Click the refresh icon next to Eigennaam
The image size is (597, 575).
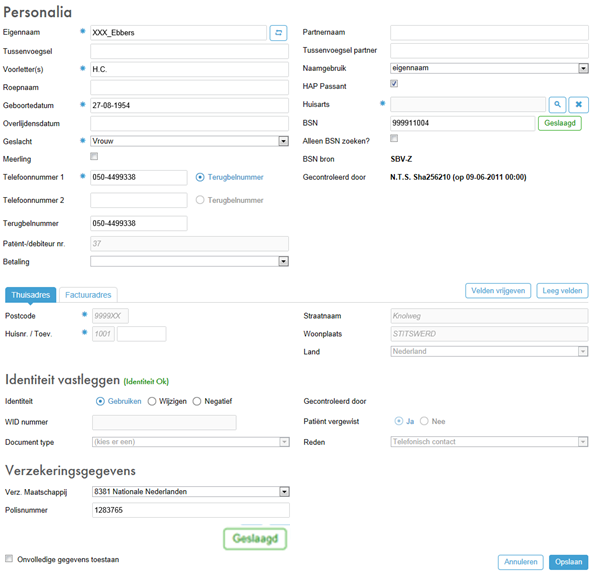pos(278,33)
